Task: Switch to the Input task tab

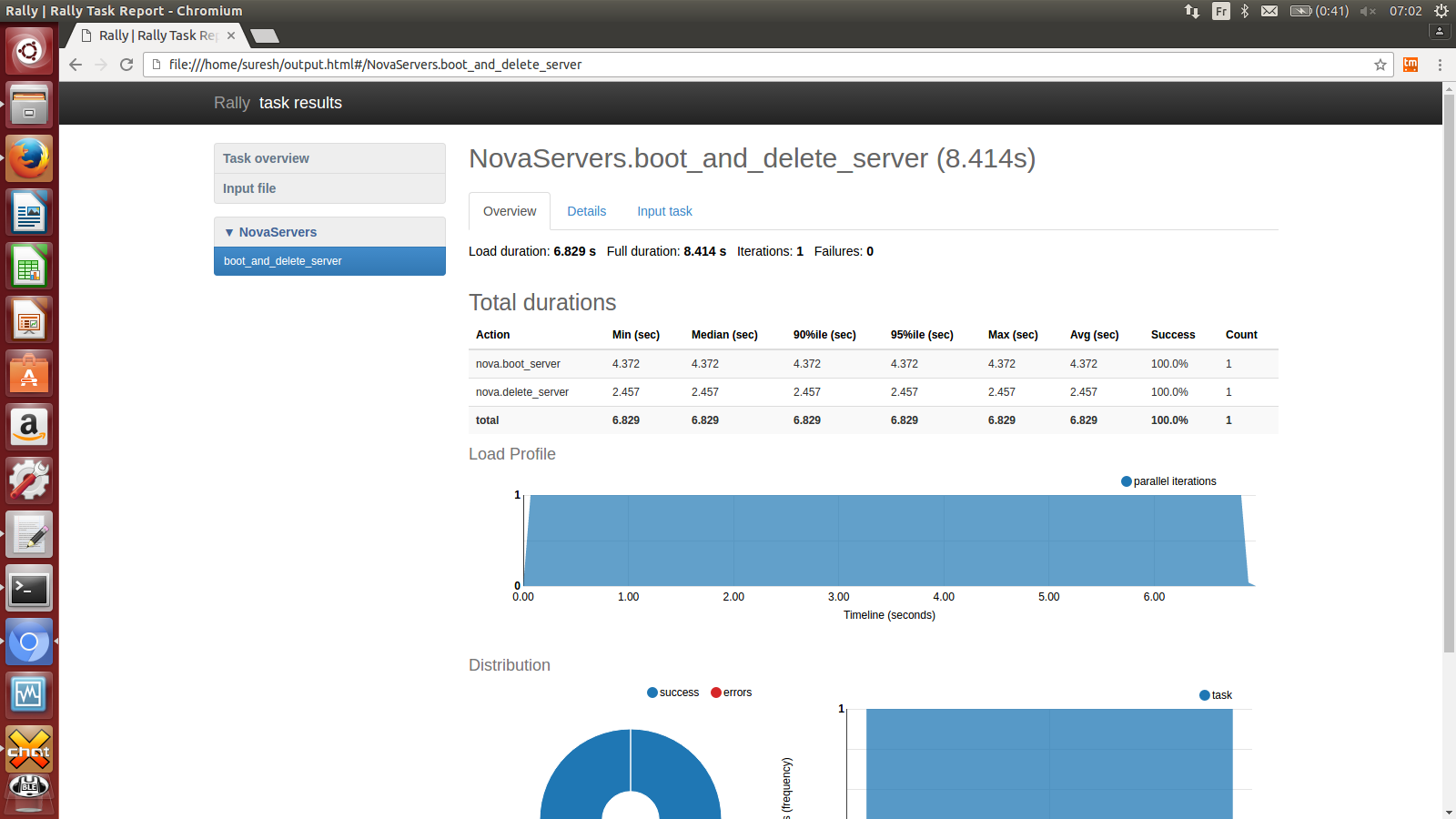Action: pyautogui.click(x=664, y=211)
